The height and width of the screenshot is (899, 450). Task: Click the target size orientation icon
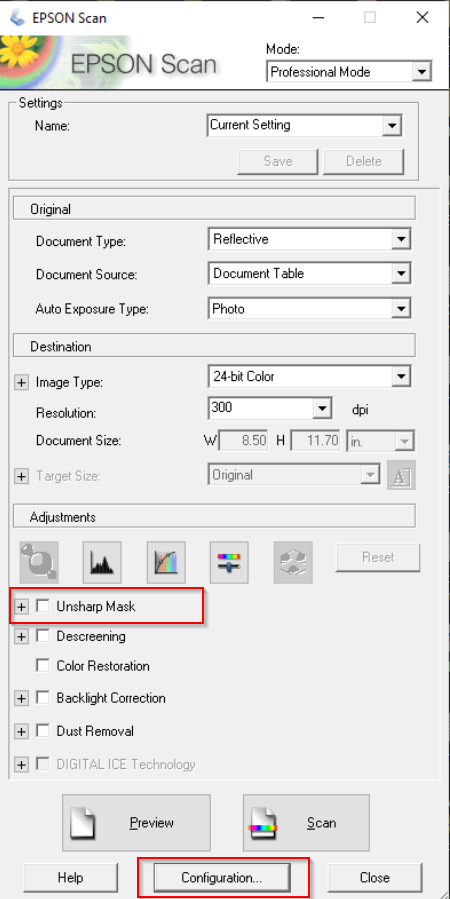[401, 475]
